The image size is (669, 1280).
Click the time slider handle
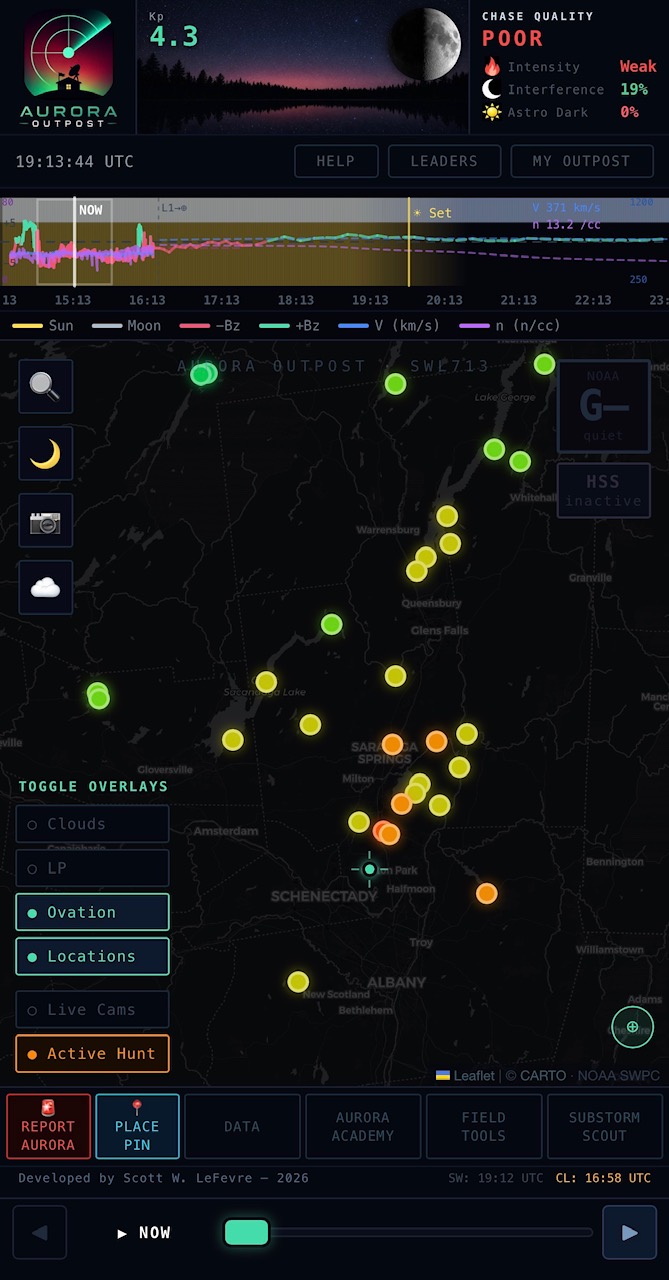point(246,1232)
